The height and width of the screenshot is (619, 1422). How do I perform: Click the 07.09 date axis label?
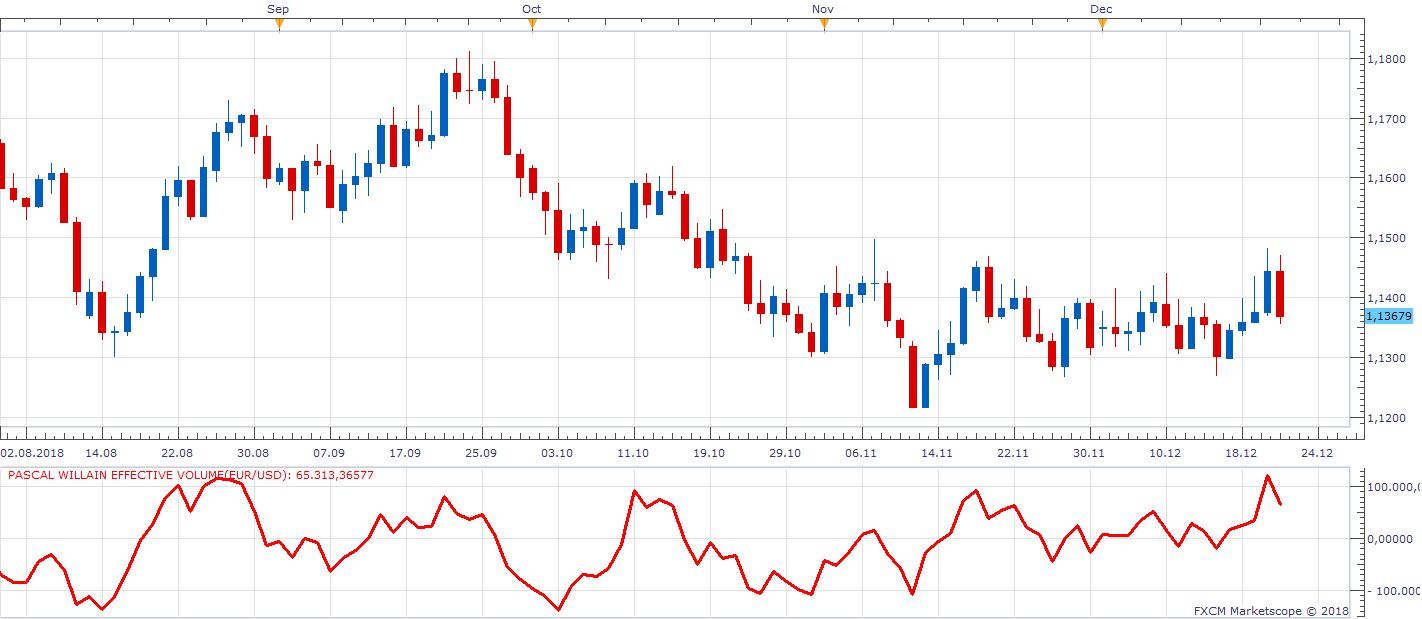(x=329, y=453)
